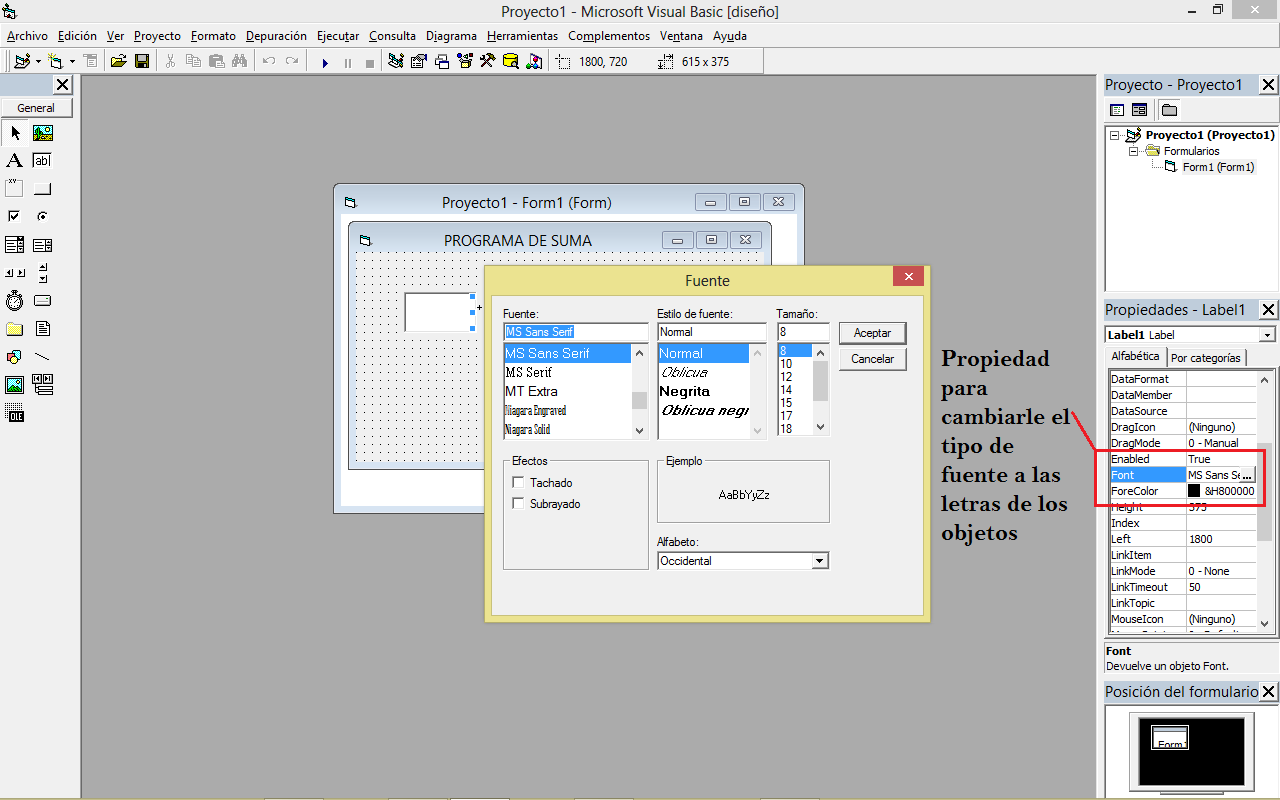Open the Ejecutar menu
This screenshot has width=1280, height=800.
point(338,35)
